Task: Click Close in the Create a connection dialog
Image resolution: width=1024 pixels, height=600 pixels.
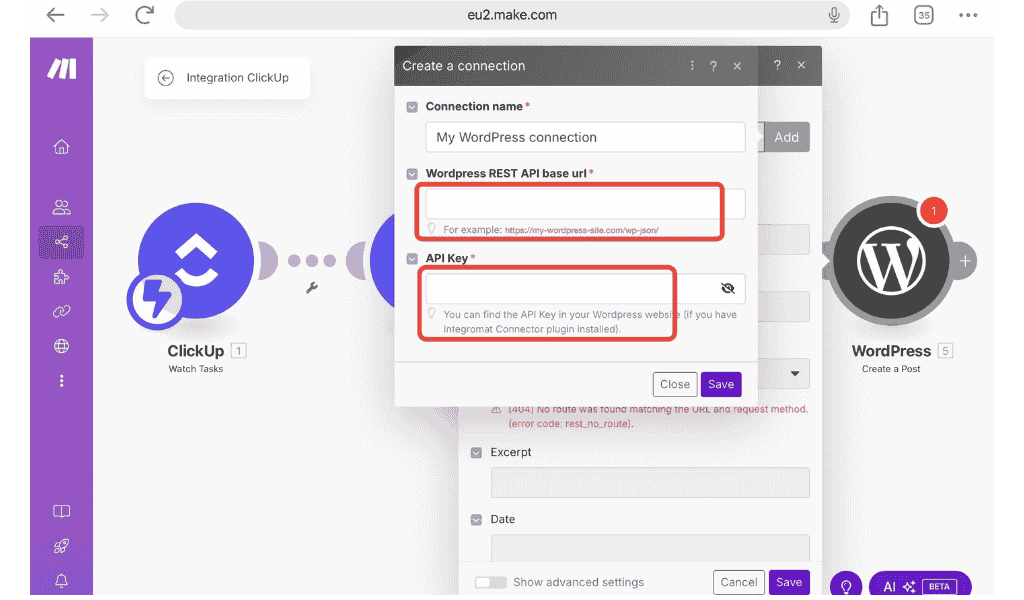Action: (x=675, y=385)
